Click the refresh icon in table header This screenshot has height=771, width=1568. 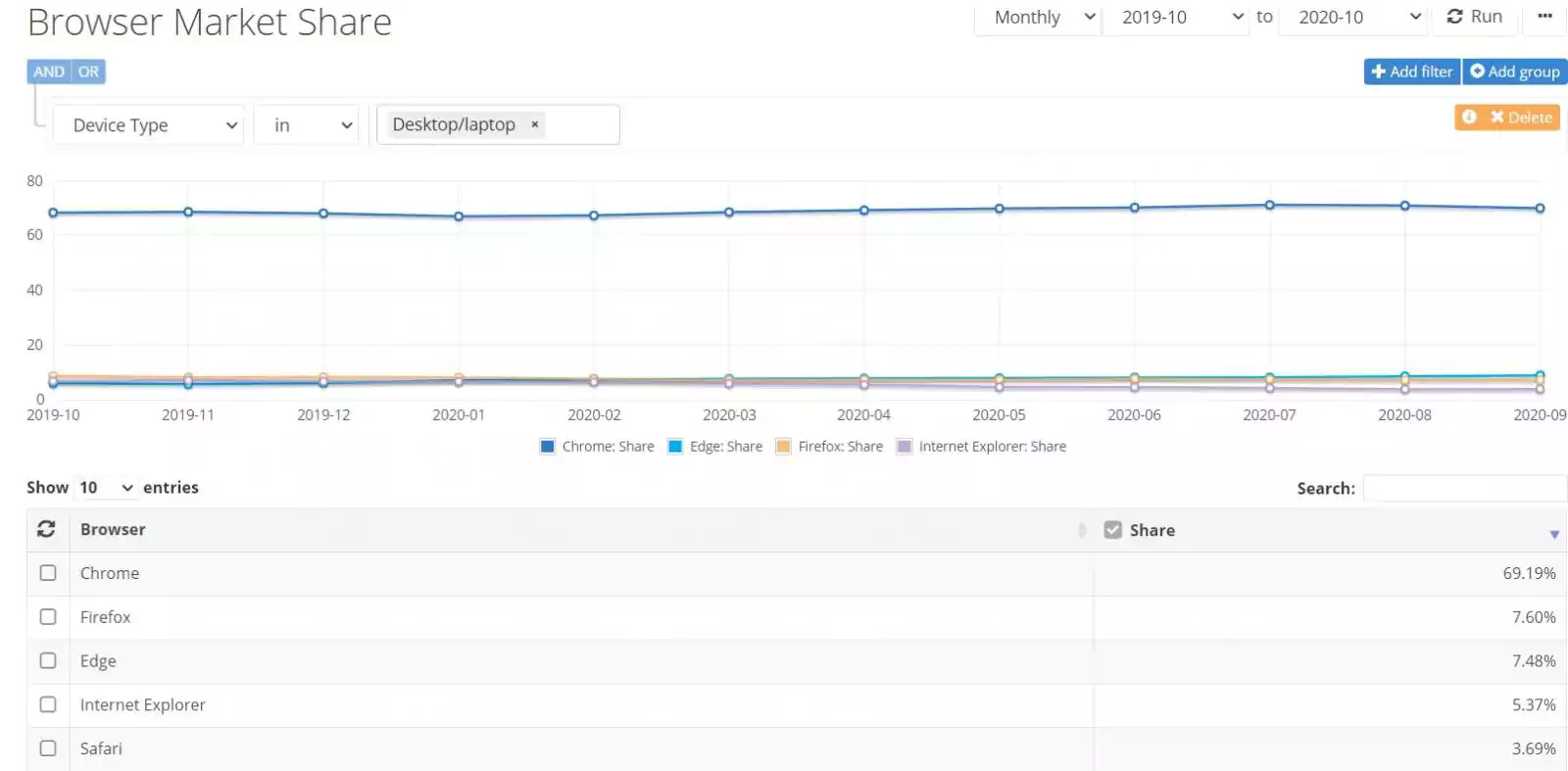[x=46, y=529]
